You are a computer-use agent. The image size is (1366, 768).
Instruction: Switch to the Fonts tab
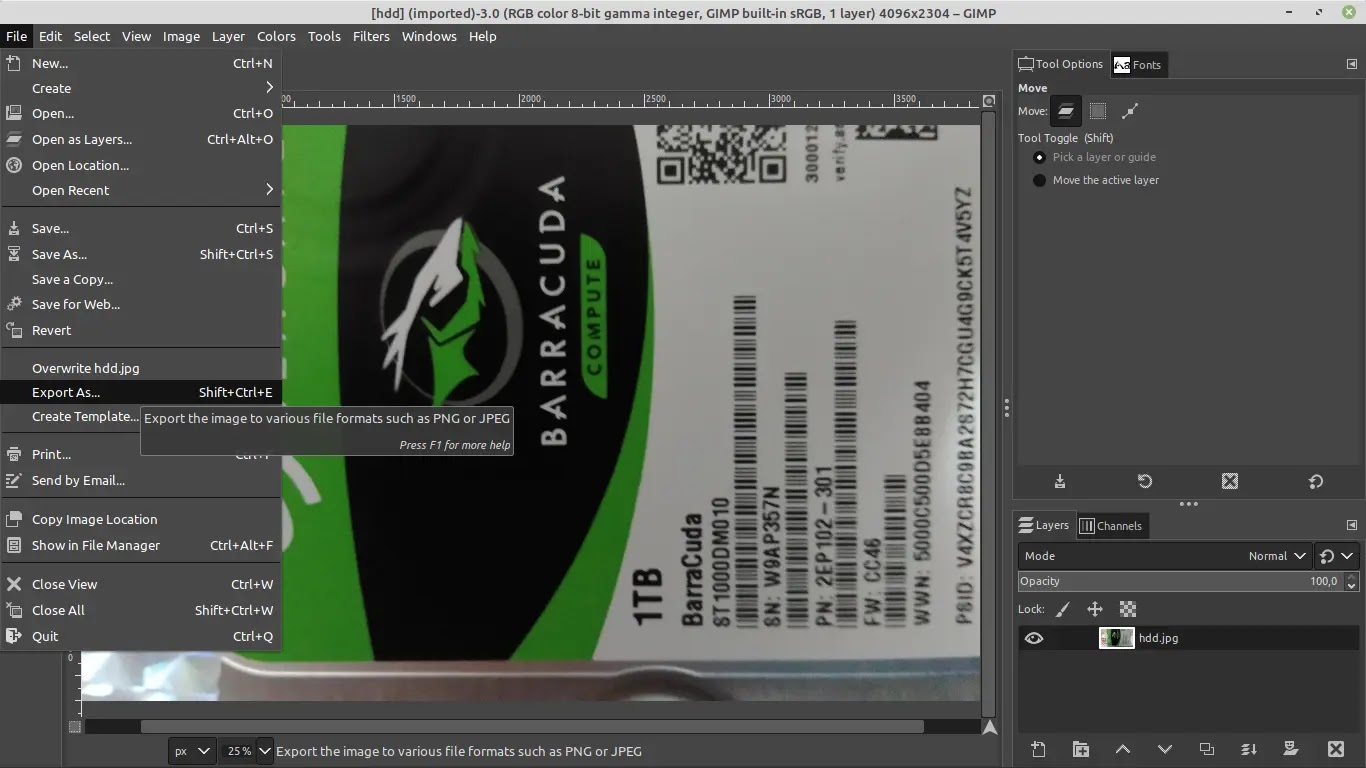(x=1138, y=65)
